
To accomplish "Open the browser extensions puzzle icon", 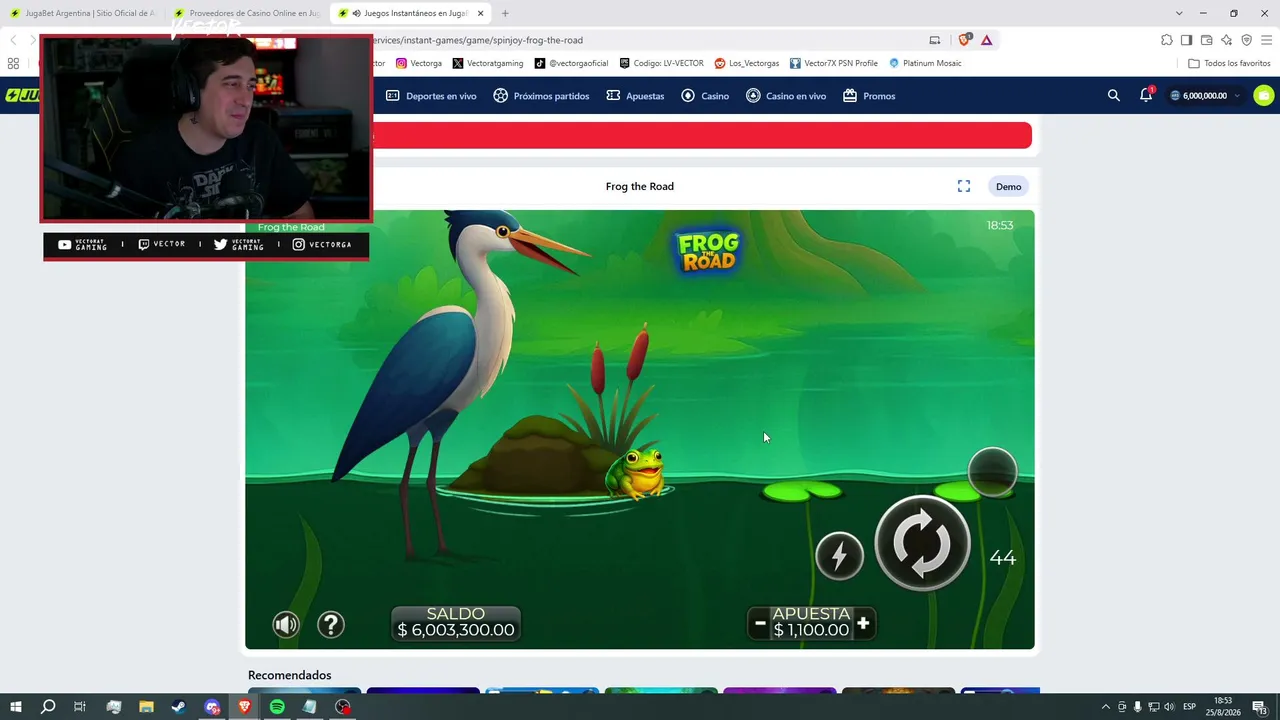I will [1167, 40].
